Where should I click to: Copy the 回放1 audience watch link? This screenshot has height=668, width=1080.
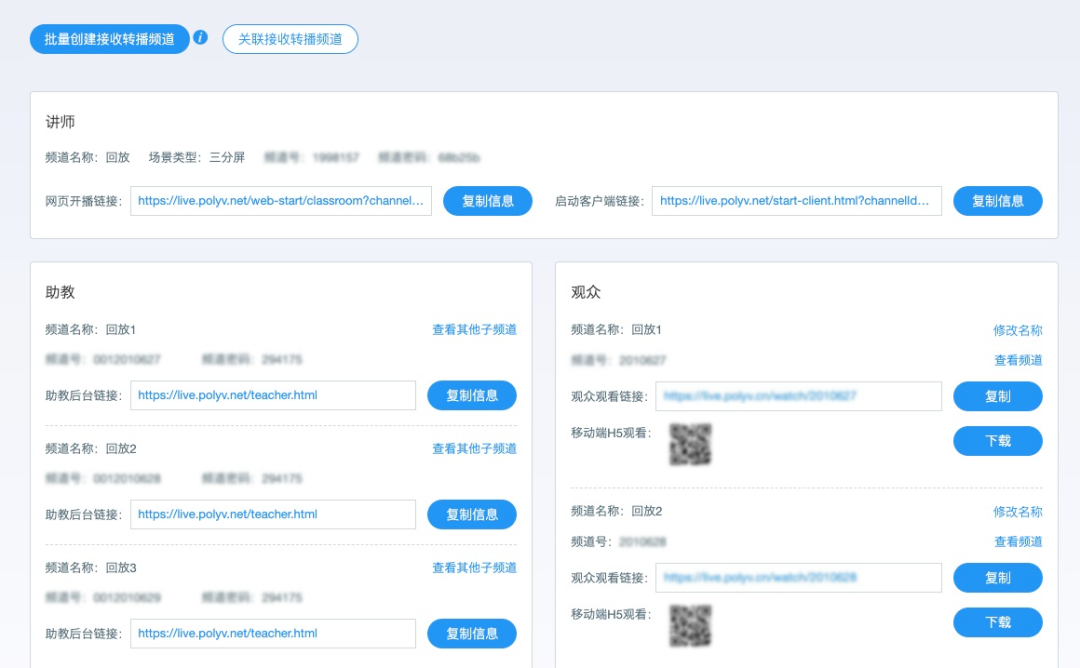997,397
